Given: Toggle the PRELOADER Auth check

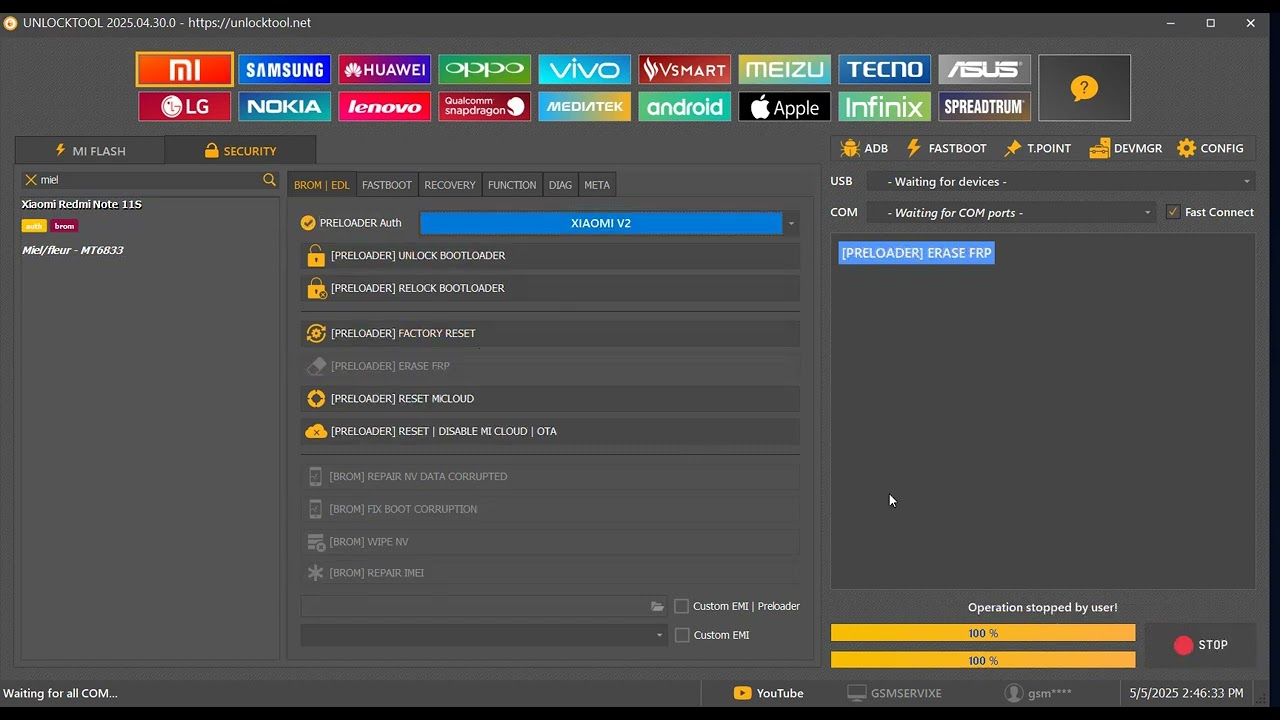Looking at the screenshot, I should click(x=308, y=223).
